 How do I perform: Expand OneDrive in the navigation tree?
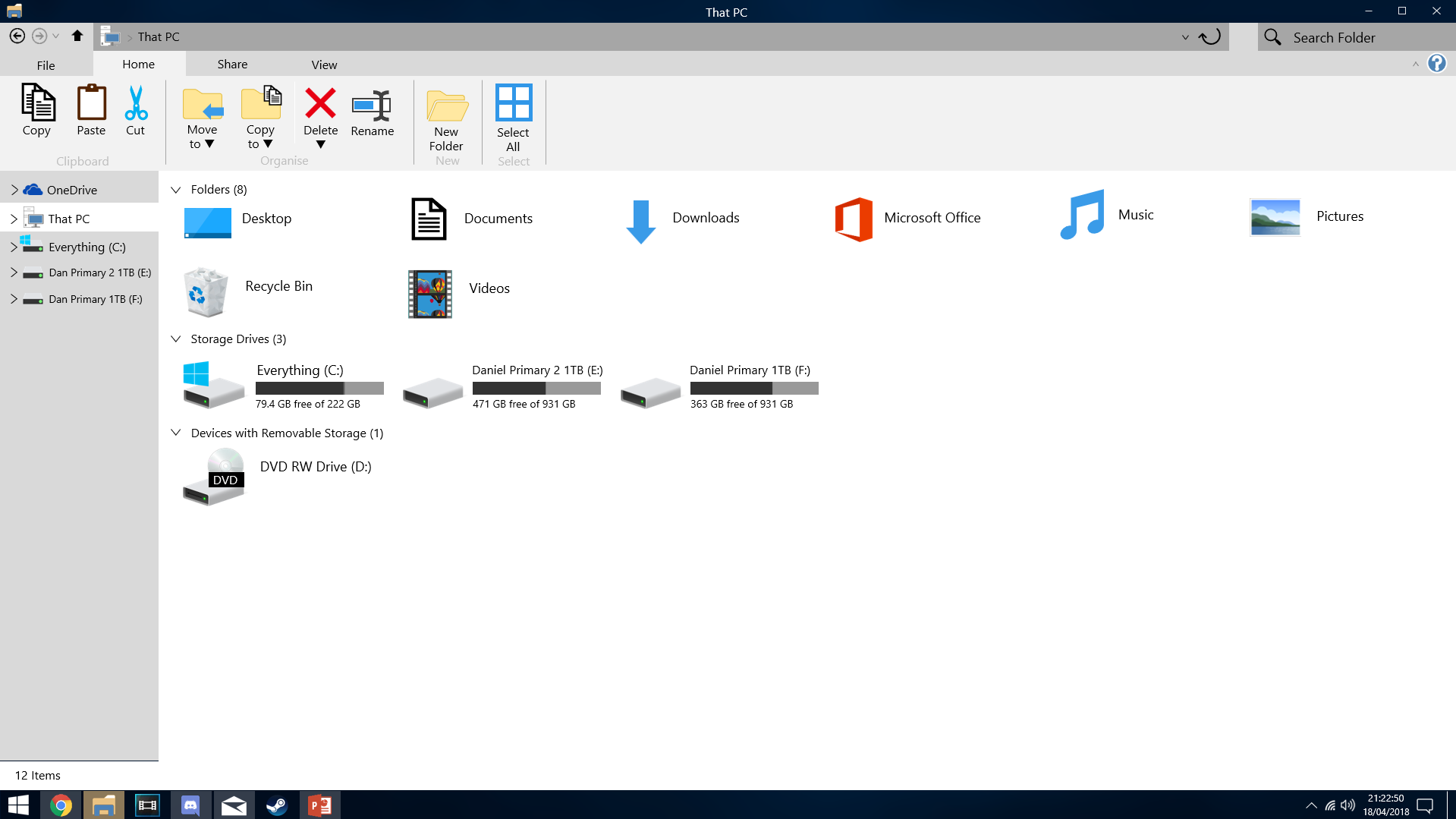click(14, 190)
